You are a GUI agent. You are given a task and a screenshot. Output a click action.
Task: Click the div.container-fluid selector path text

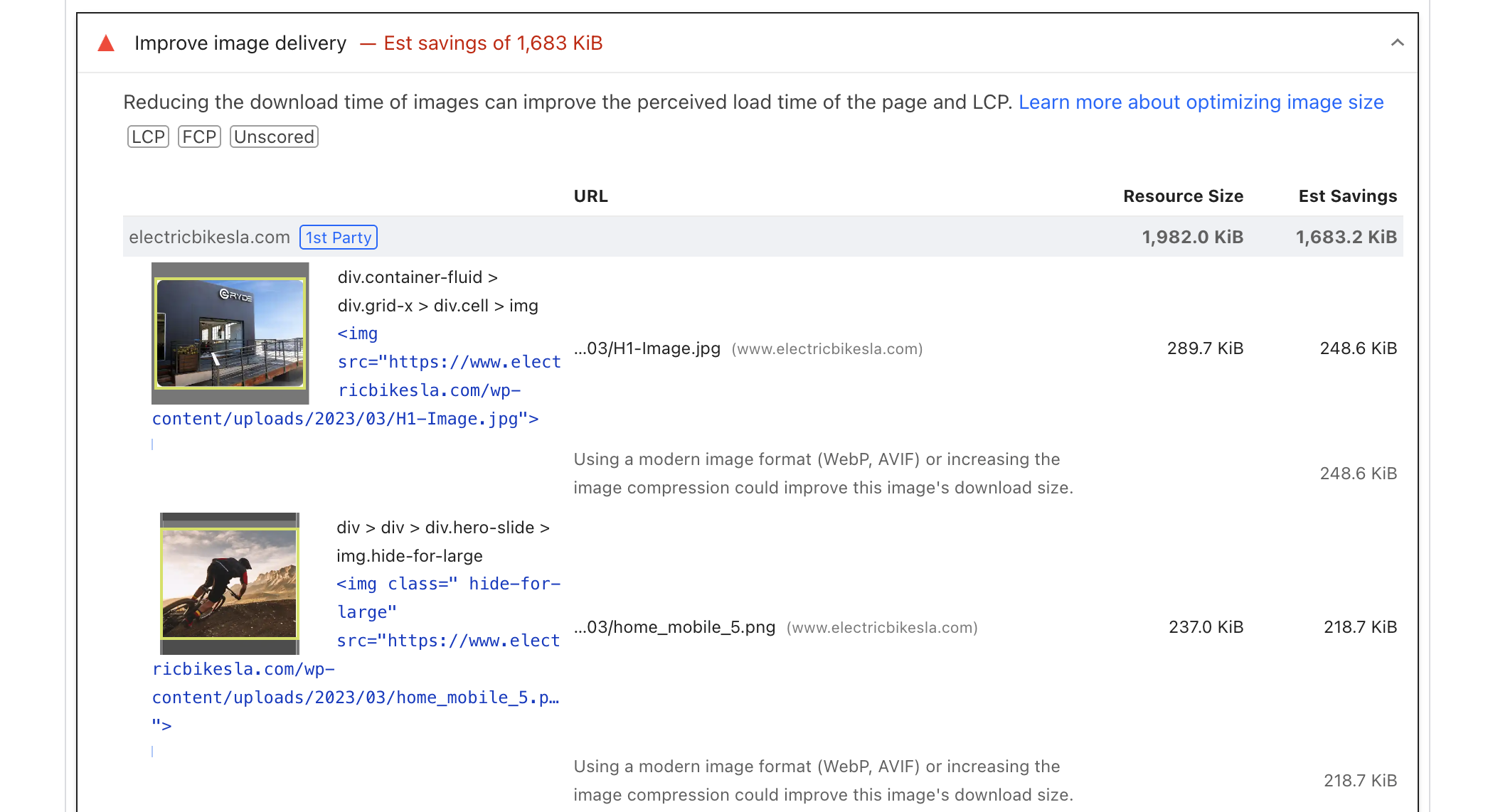pos(418,277)
